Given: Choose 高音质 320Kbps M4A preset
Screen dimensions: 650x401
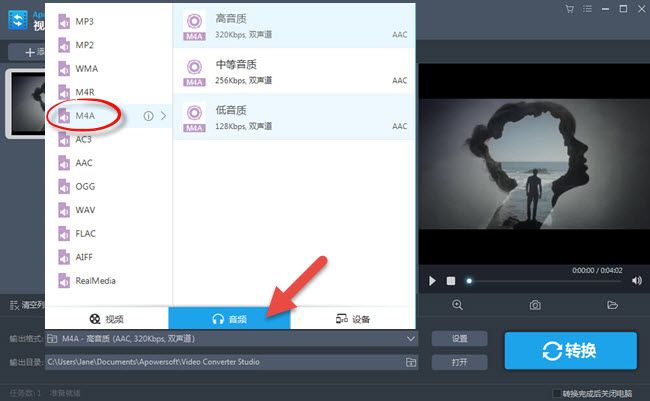Looking at the screenshot, I should point(294,26).
